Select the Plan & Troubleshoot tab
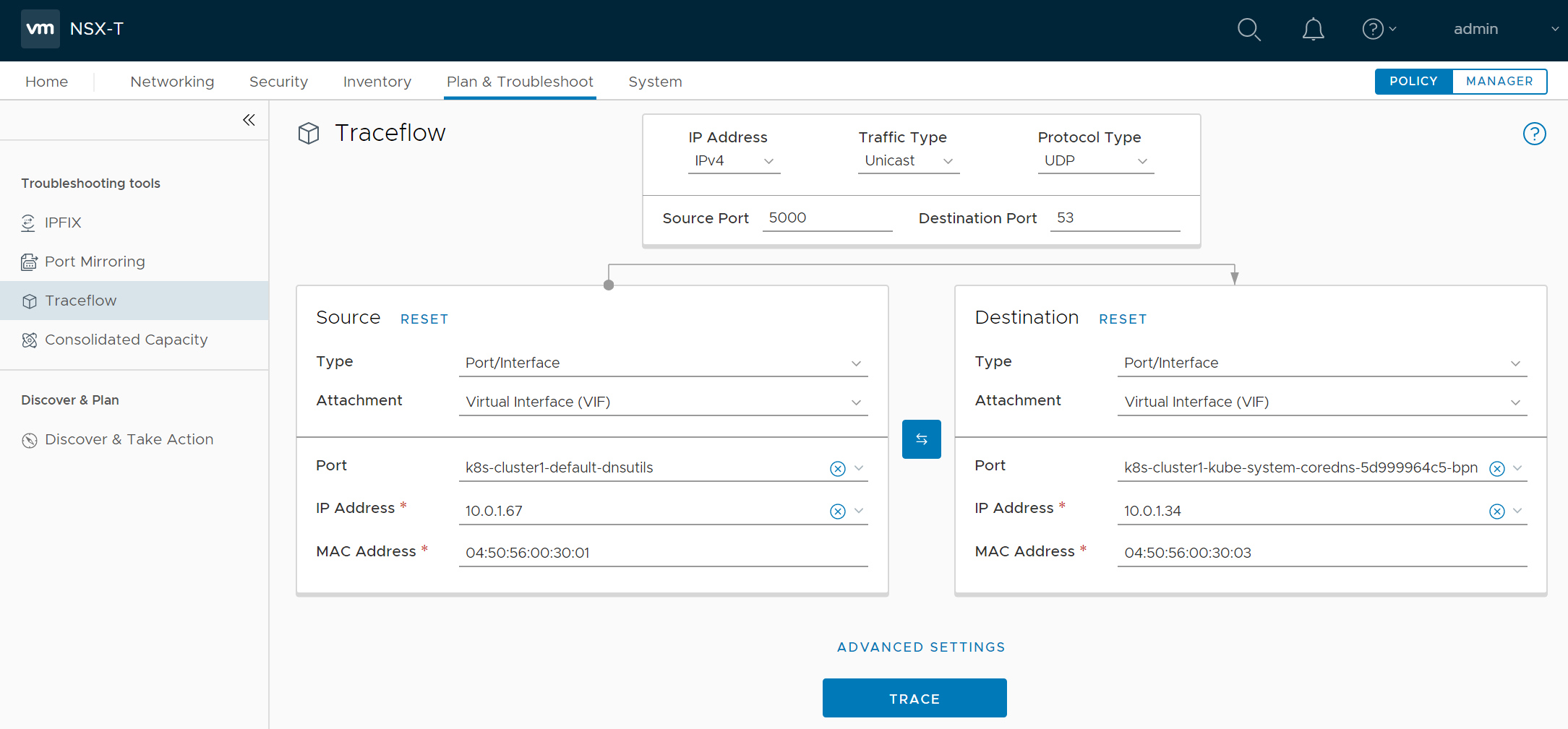This screenshot has width=1568, height=729. 520,82
